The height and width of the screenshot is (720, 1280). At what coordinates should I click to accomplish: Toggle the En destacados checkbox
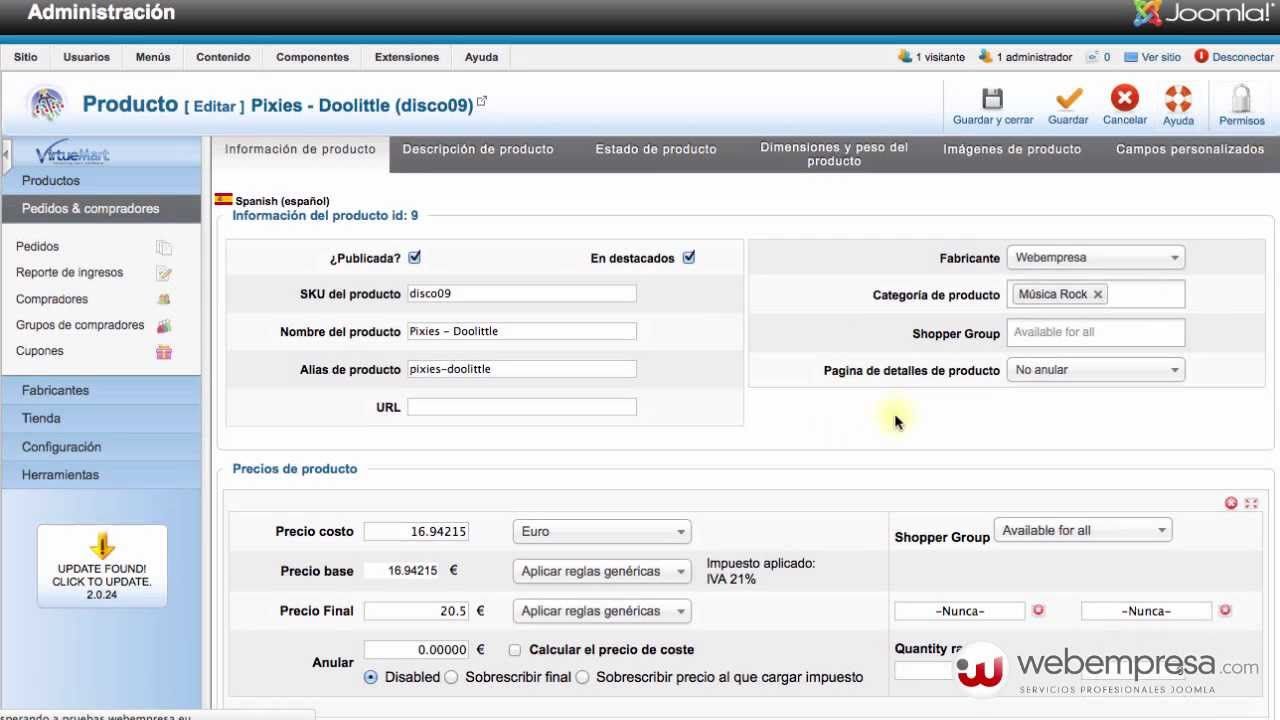[x=688, y=257]
